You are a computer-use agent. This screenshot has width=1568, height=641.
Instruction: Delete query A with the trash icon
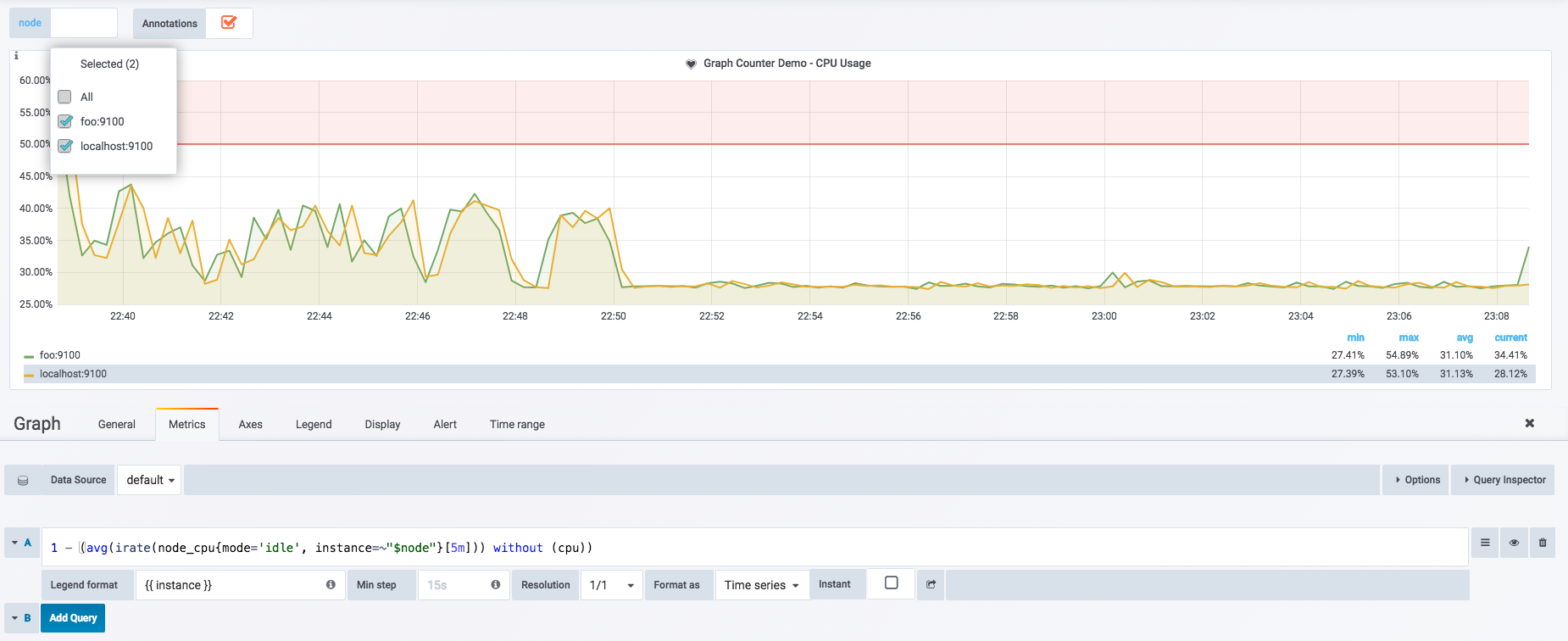click(1543, 543)
